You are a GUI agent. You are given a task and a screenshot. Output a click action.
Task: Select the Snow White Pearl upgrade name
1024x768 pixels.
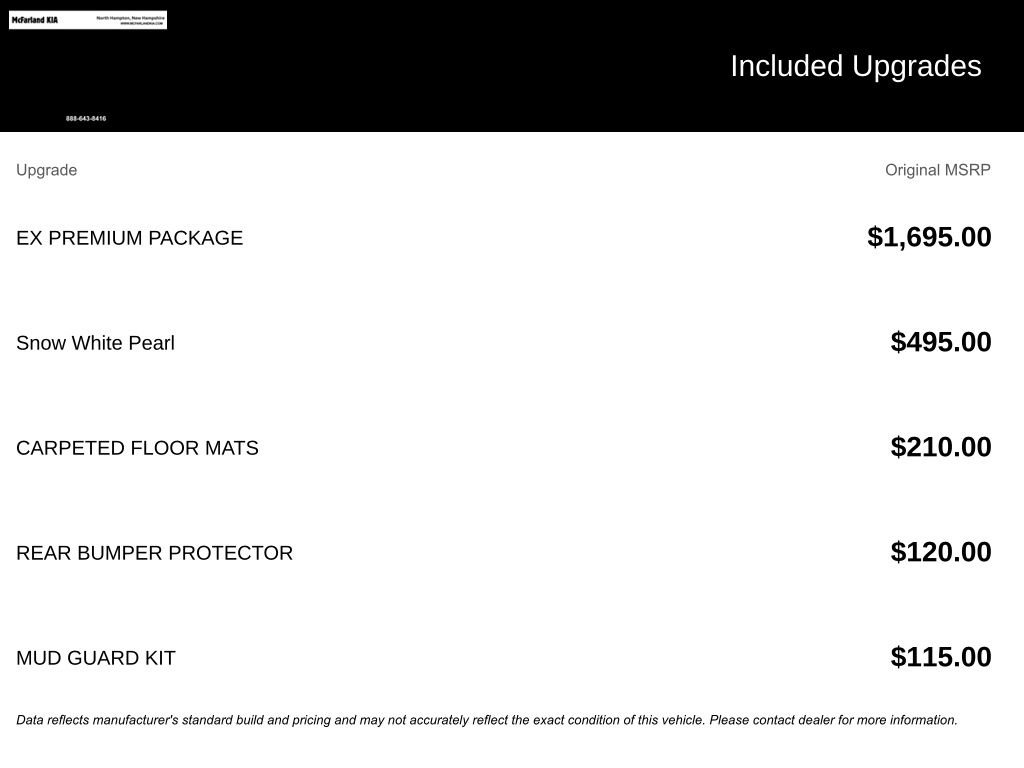[95, 343]
